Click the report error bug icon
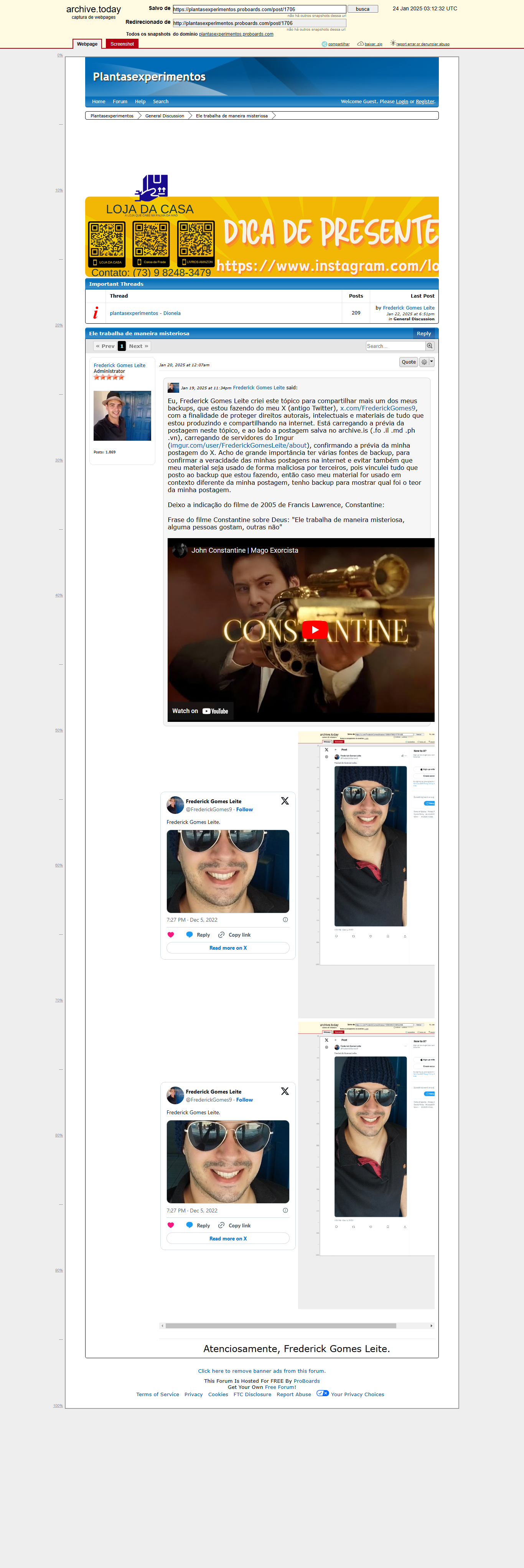524x1568 pixels. click(x=392, y=43)
